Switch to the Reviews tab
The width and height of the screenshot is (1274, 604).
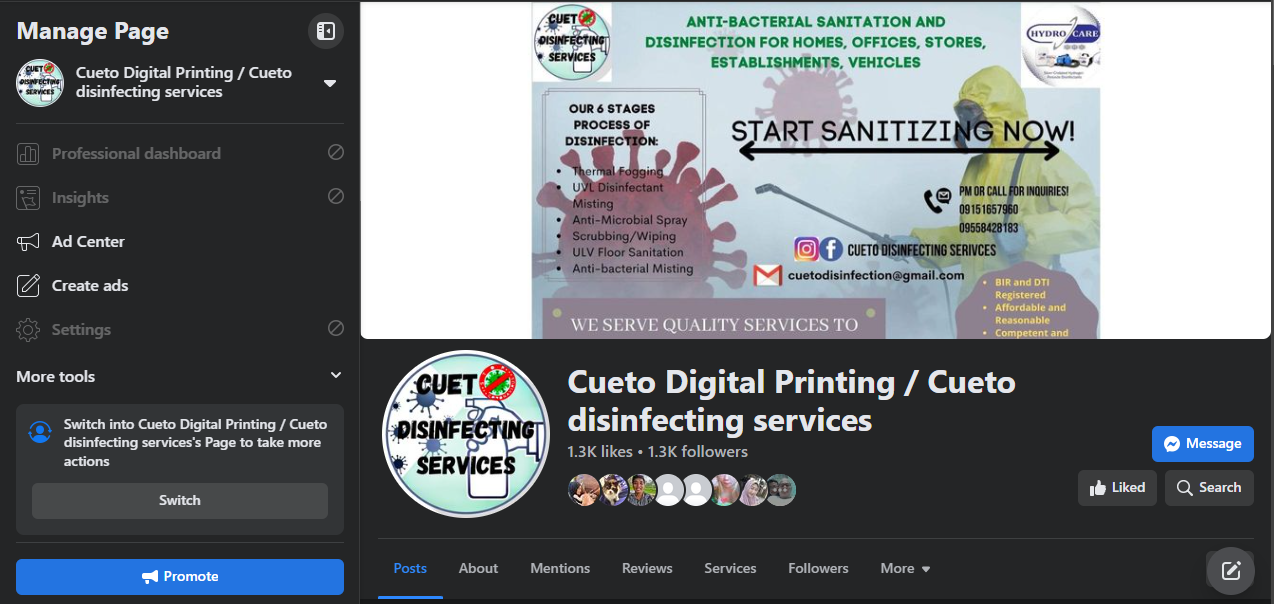647,568
